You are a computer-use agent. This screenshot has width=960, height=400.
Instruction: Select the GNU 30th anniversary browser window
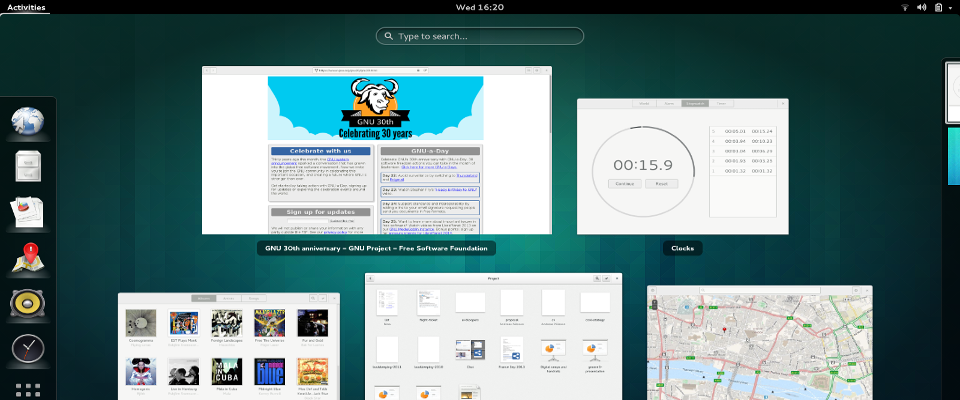pos(377,150)
